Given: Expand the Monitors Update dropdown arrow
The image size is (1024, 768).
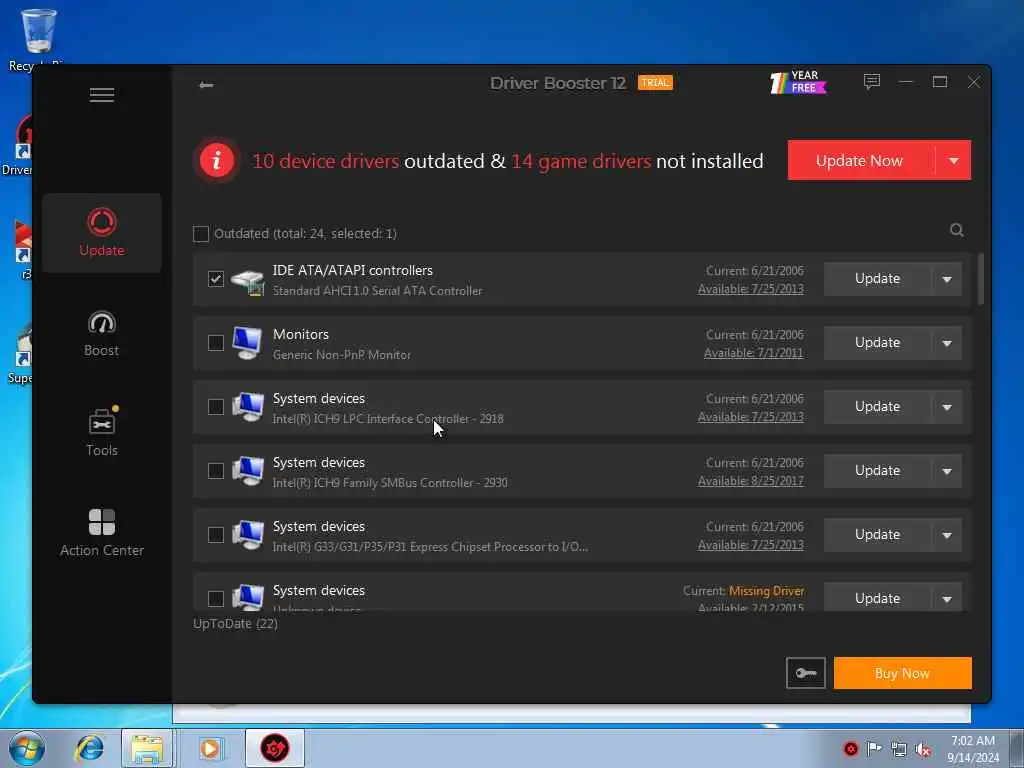Looking at the screenshot, I should click(947, 343).
